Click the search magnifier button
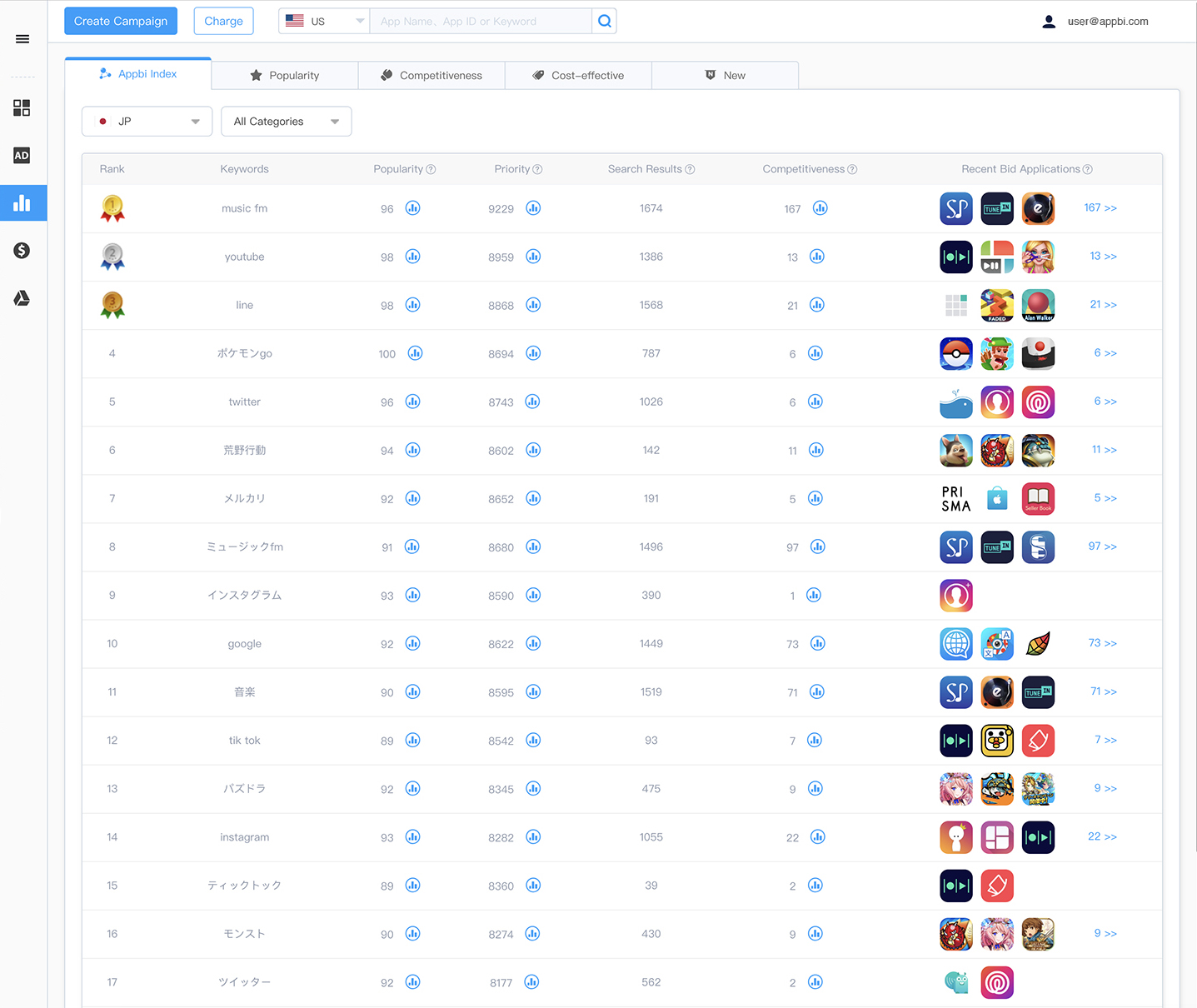Viewport: 1197px width, 1008px height. pyautogui.click(x=605, y=22)
